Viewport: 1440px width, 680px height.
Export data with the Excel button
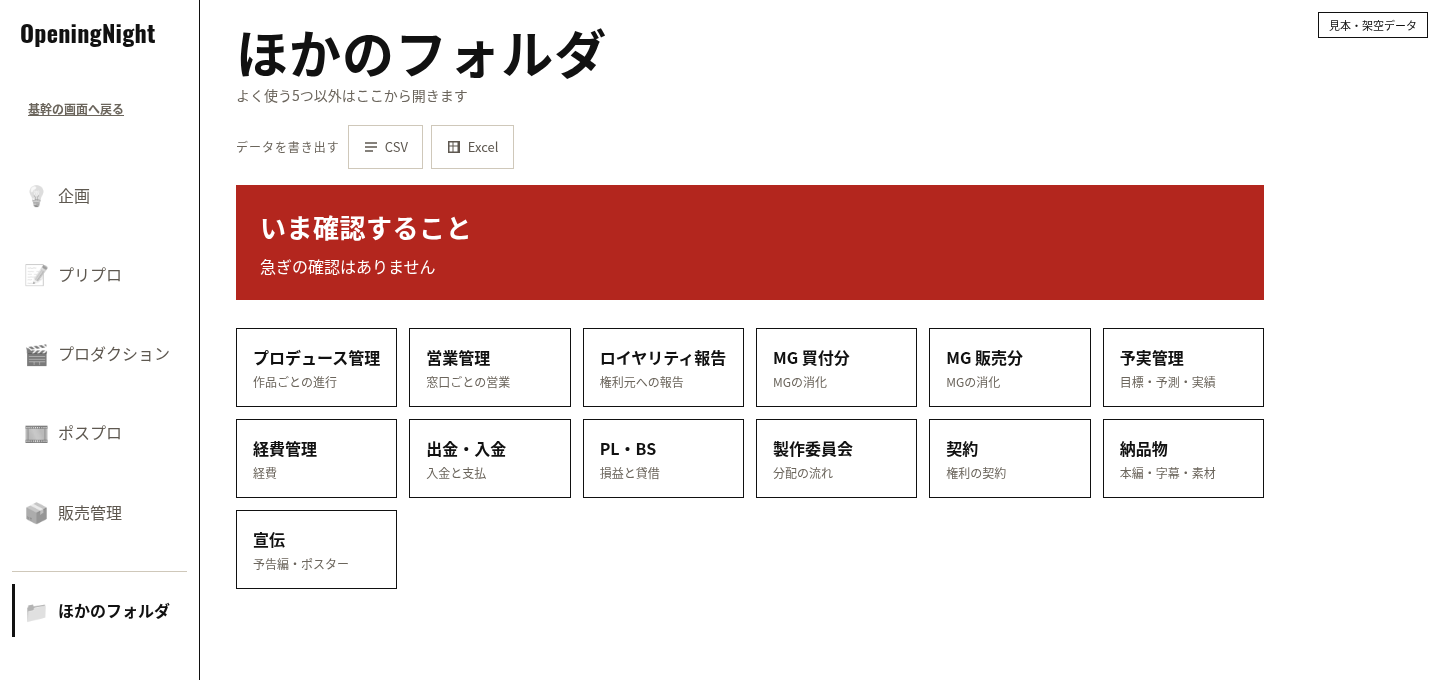tap(472, 147)
